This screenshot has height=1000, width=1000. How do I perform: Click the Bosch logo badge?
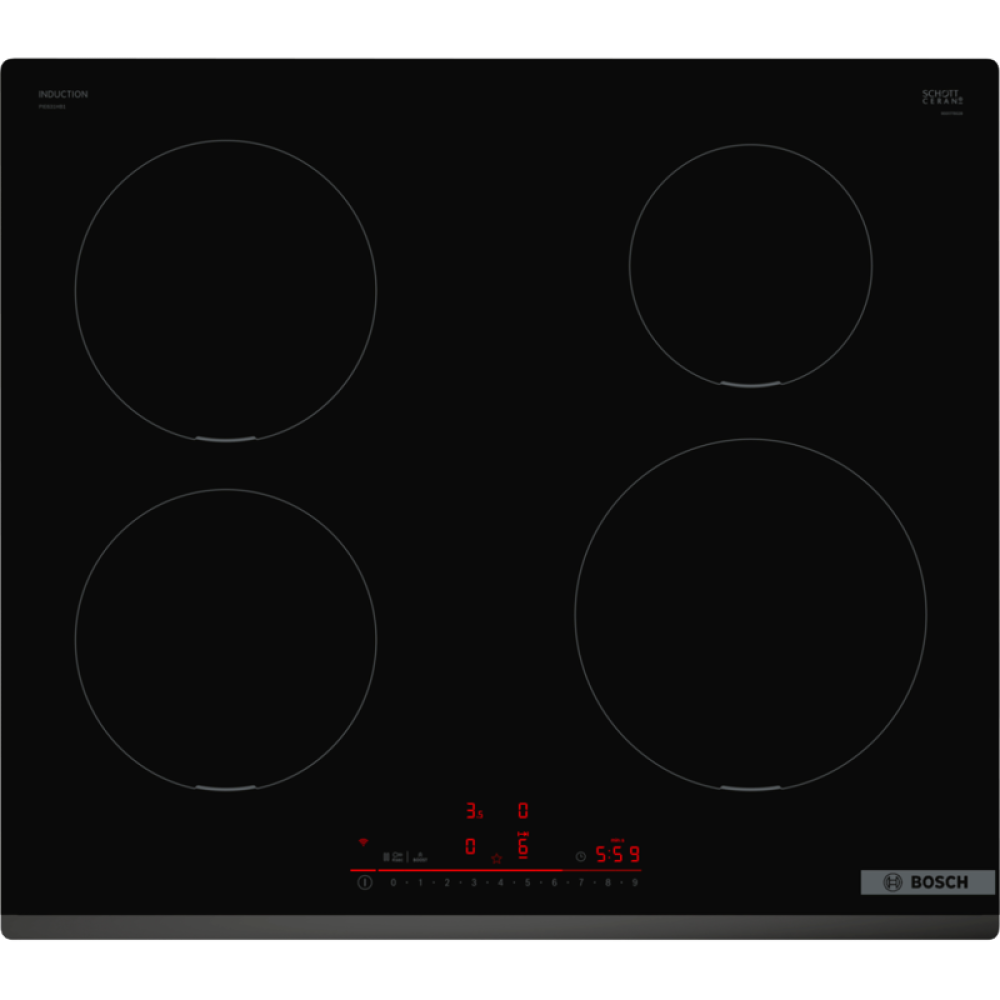[x=927, y=882]
